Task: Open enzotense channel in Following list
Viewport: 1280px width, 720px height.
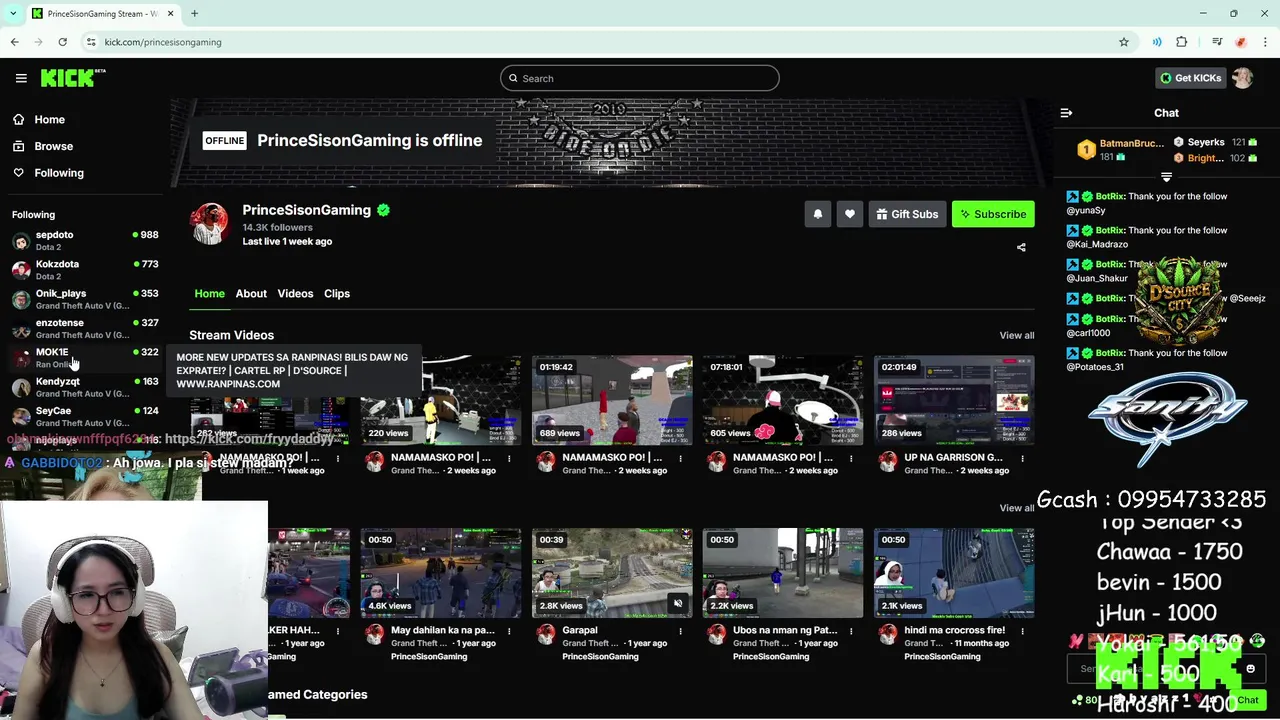Action: pyautogui.click(x=85, y=328)
